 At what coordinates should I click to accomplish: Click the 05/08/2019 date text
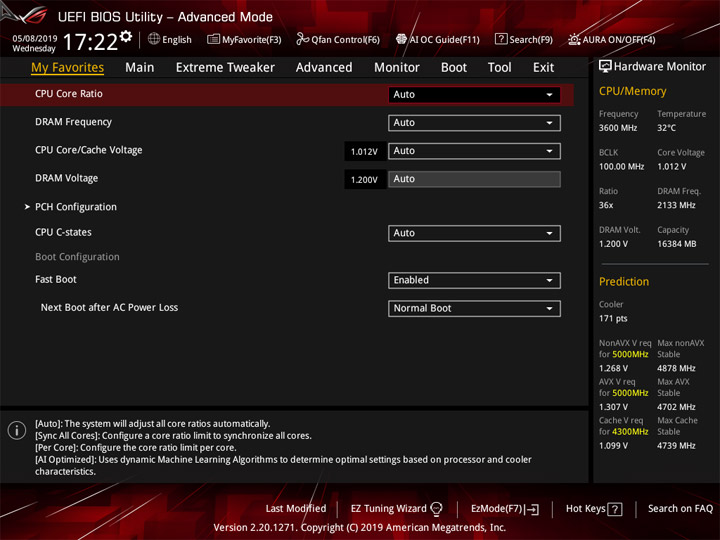click(35, 39)
